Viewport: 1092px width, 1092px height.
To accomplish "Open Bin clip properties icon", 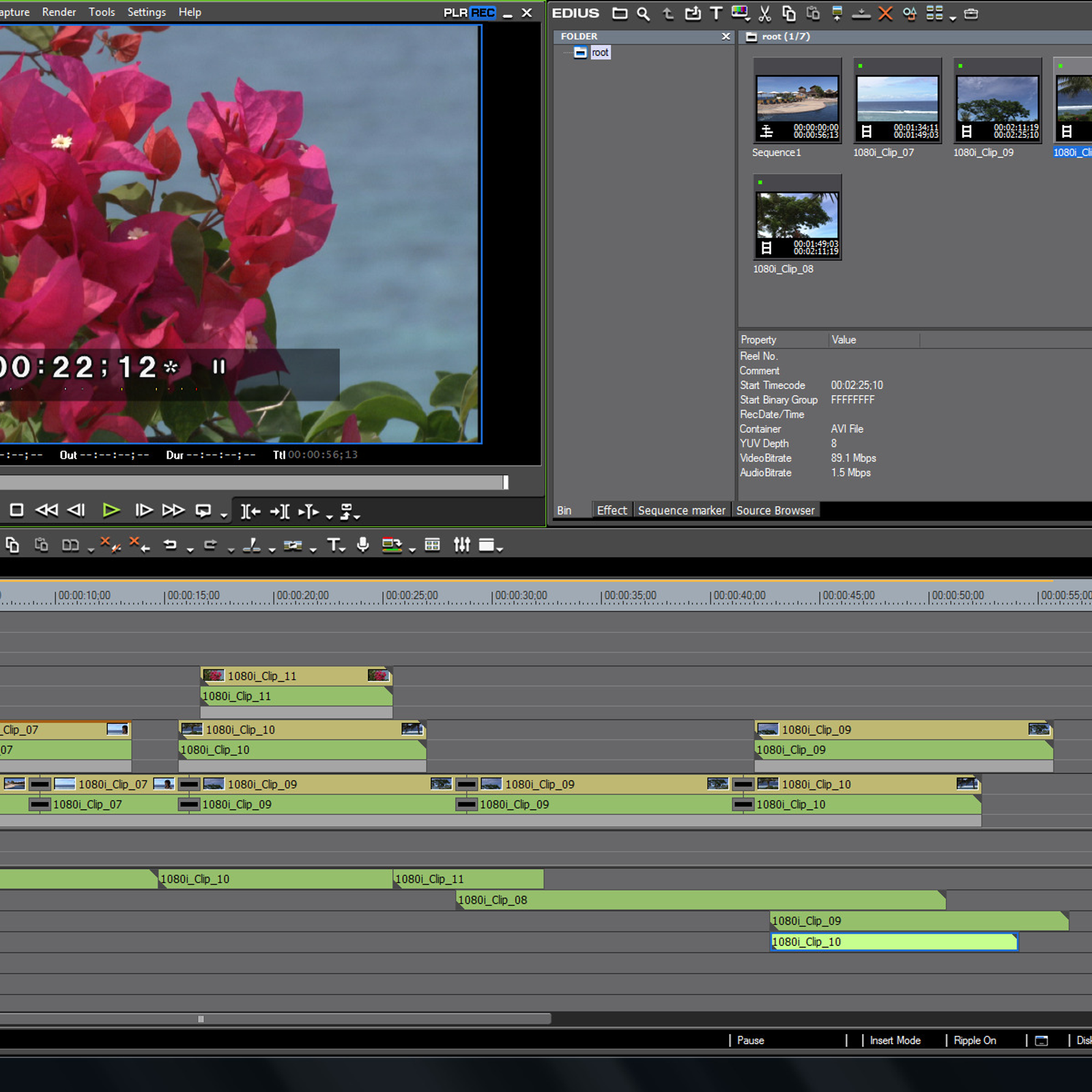I will click(909, 13).
